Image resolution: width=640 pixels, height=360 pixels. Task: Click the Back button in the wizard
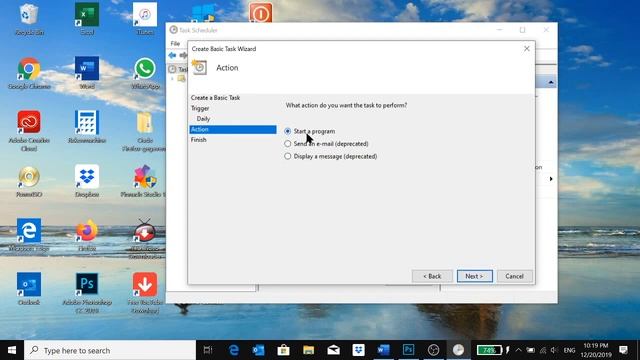click(432, 276)
